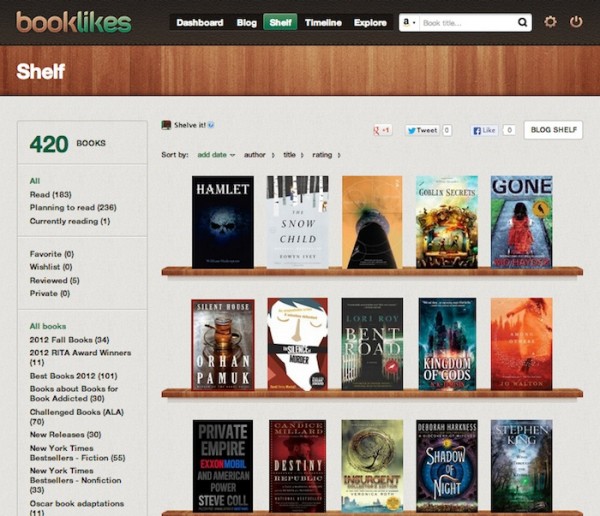The width and height of the screenshot is (600, 516).
Task: Sort by add date
Action: (215, 155)
